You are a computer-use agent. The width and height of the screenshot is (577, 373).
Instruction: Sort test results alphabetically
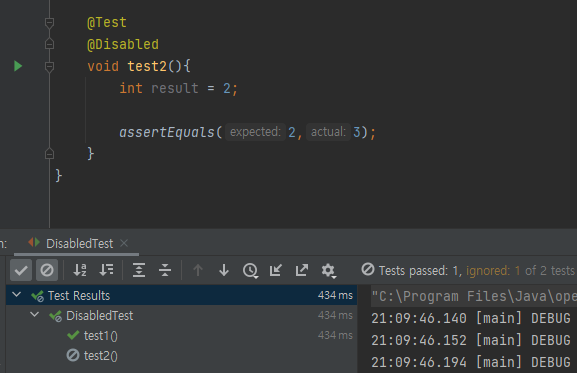pyautogui.click(x=80, y=270)
